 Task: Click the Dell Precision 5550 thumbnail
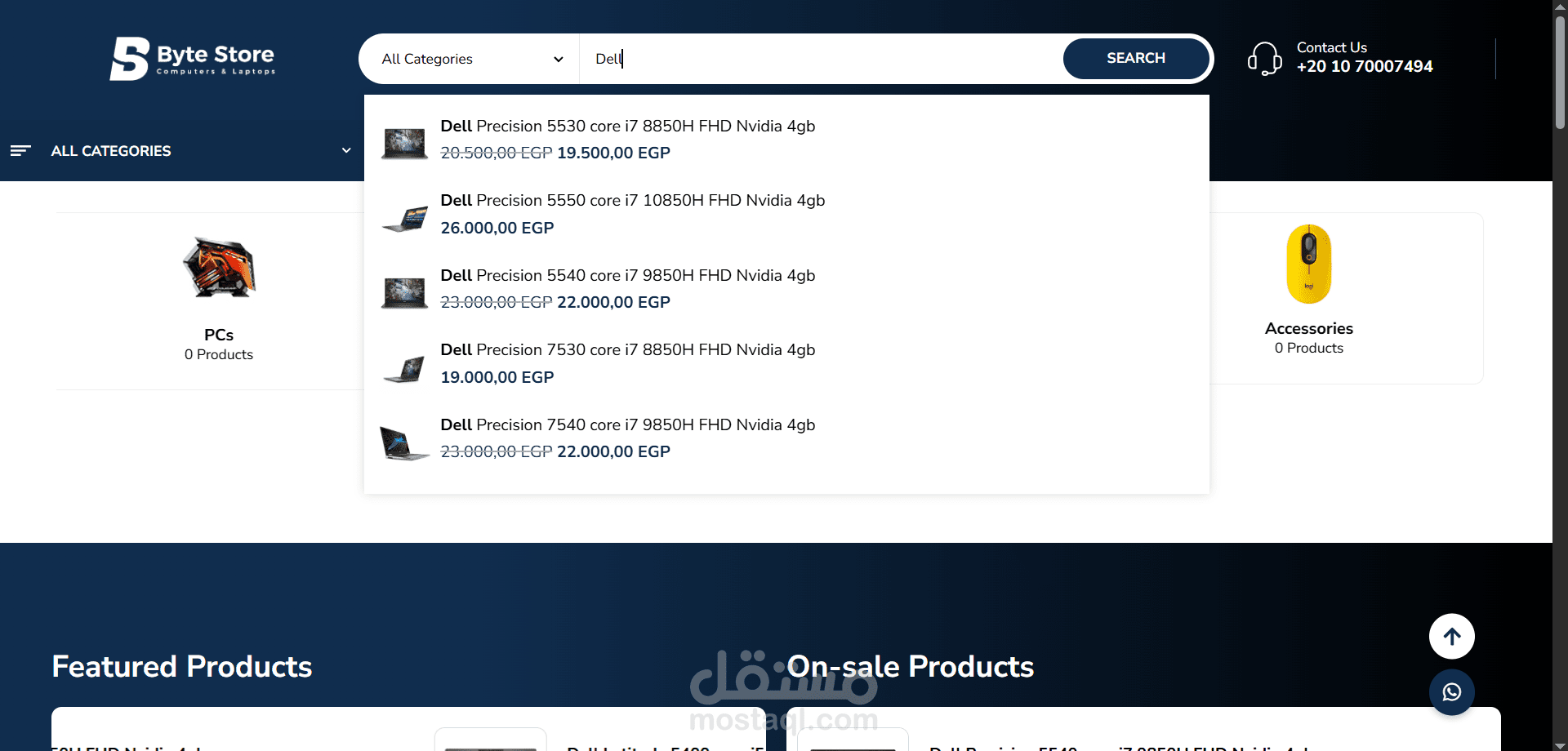point(404,218)
